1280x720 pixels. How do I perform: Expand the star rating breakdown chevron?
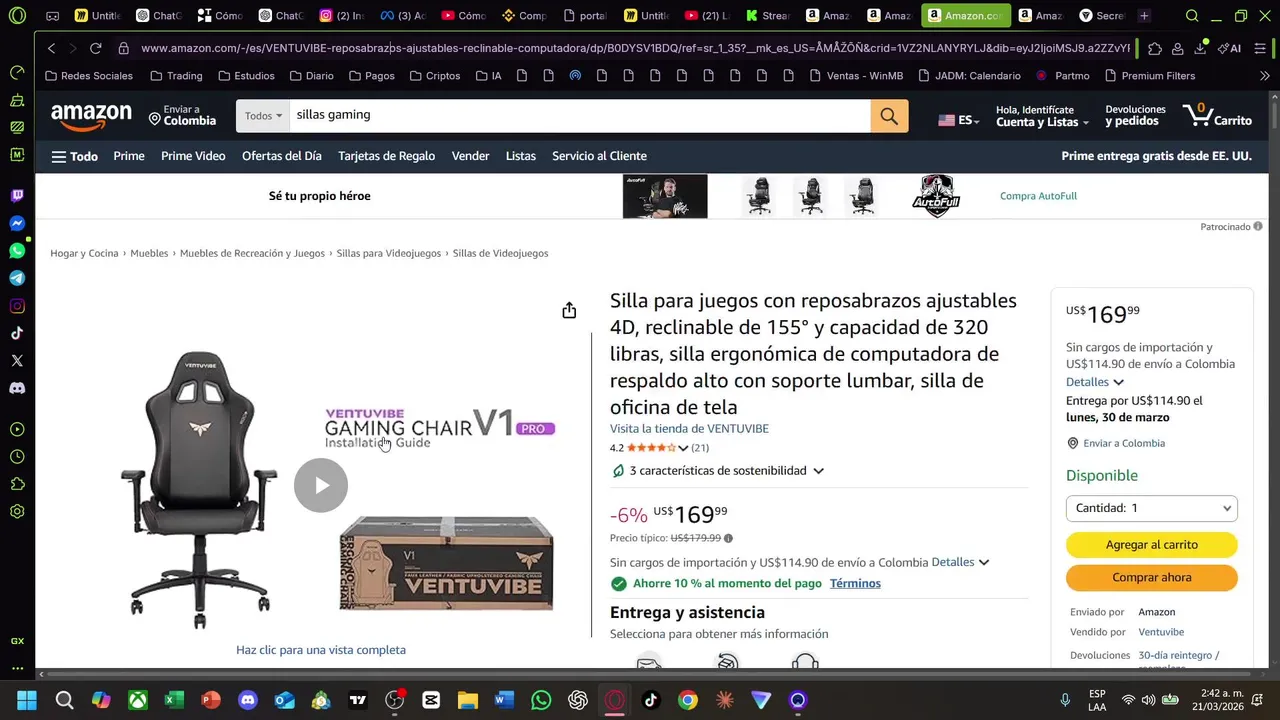pyautogui.click(x=683, y=448)
